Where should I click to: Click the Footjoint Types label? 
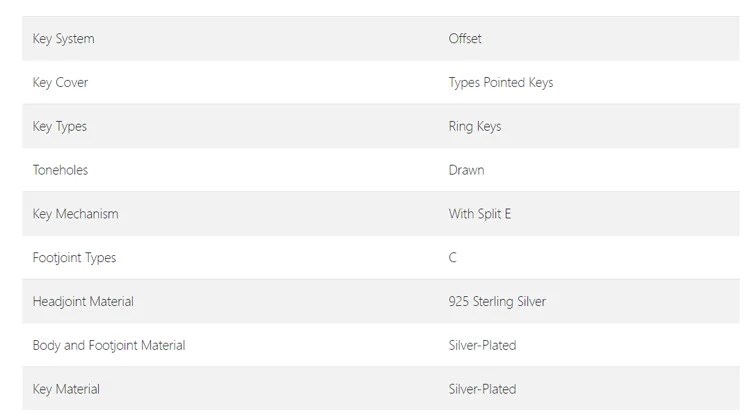pos(74,258)
